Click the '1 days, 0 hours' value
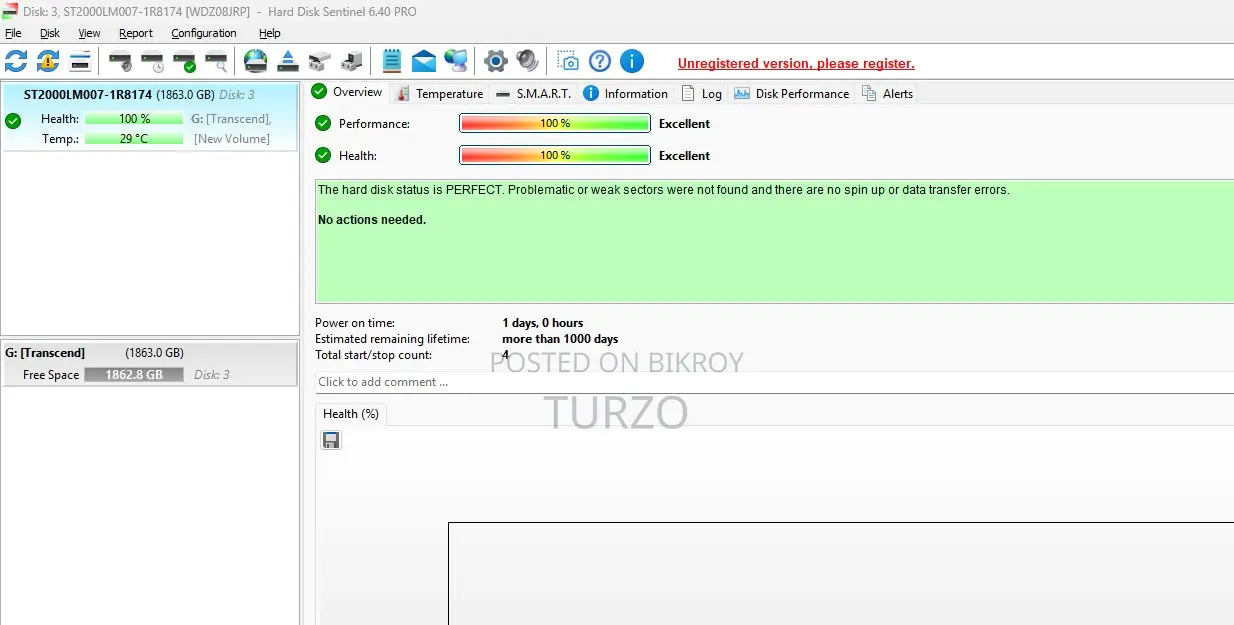Viewport: 1234px width, 625px height. point(542,323)
